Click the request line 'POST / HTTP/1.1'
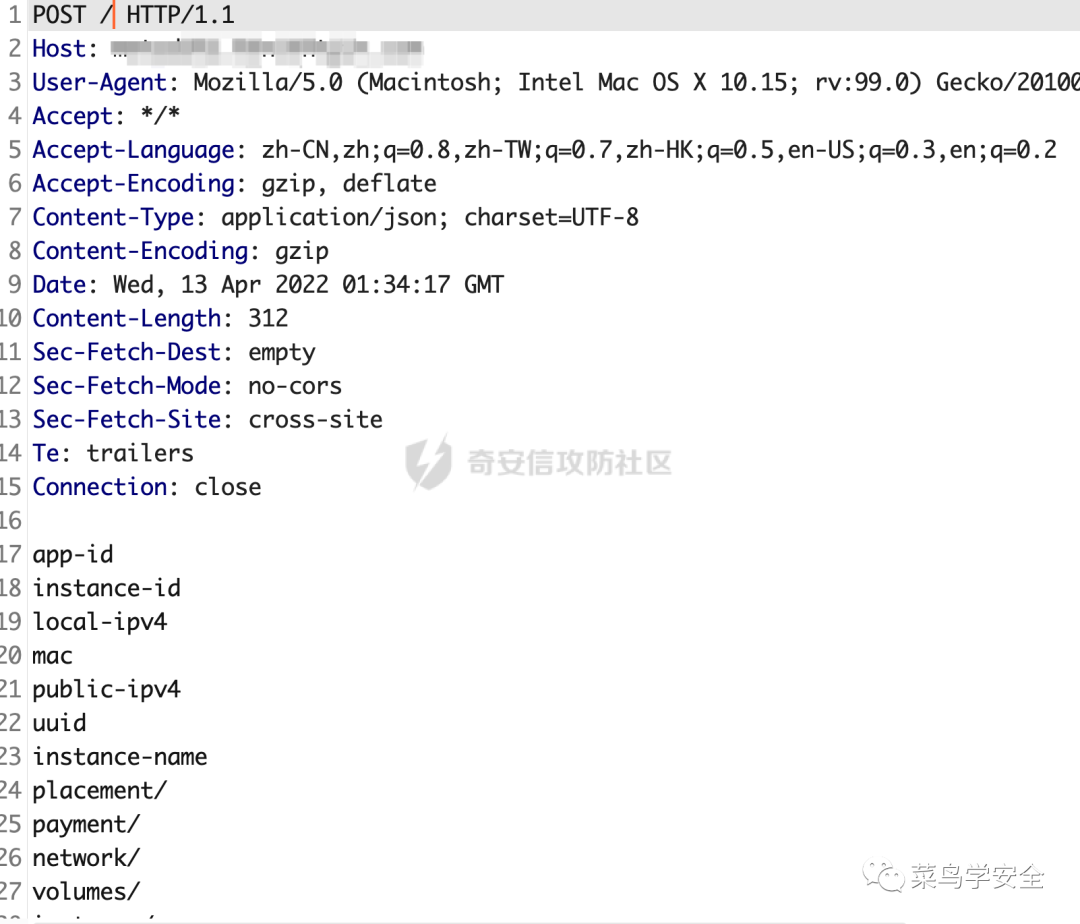 pyautogui.click(x=134, y=15)
